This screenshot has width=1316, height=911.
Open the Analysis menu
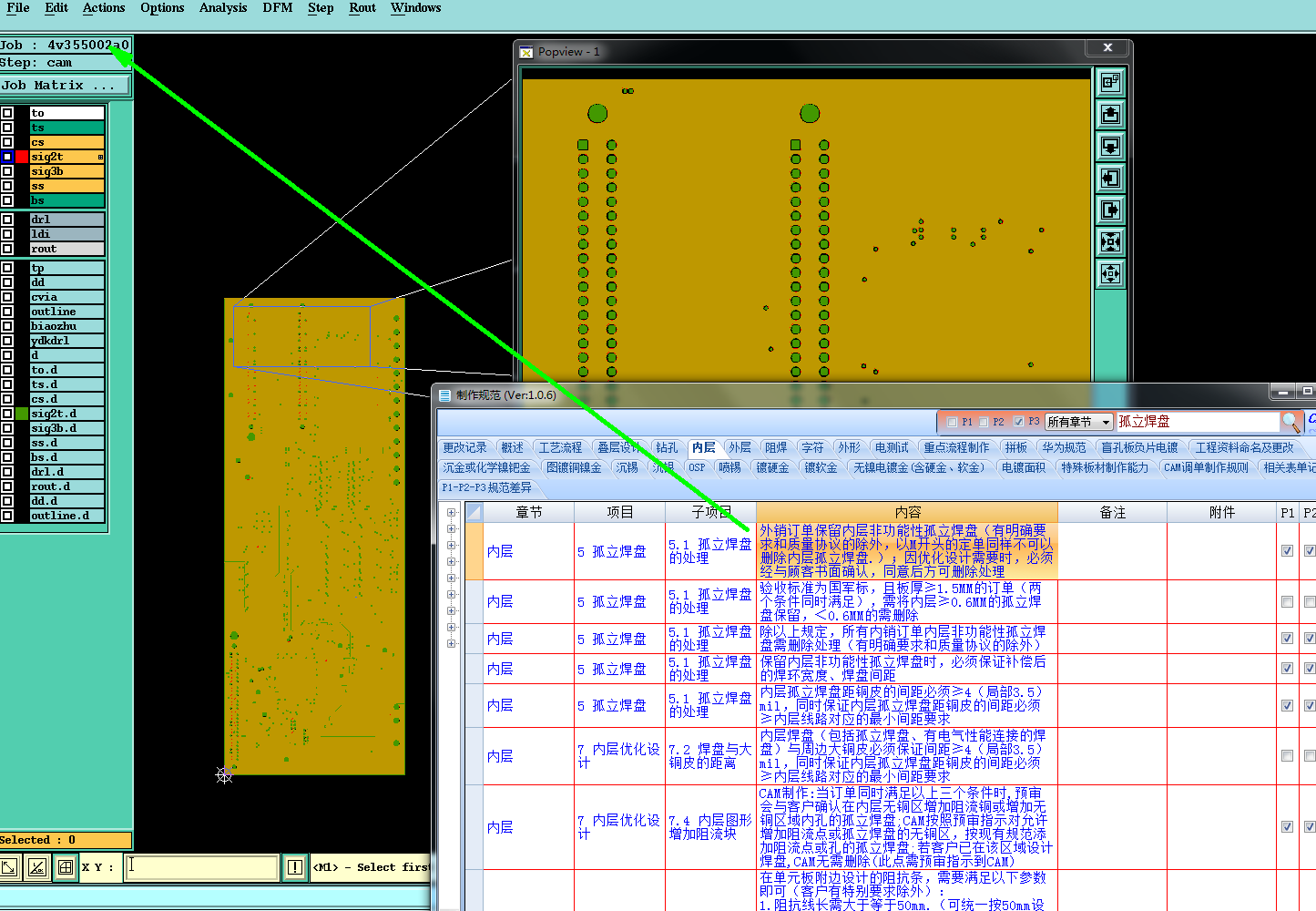pyautogui.click(x=223, y=8)
